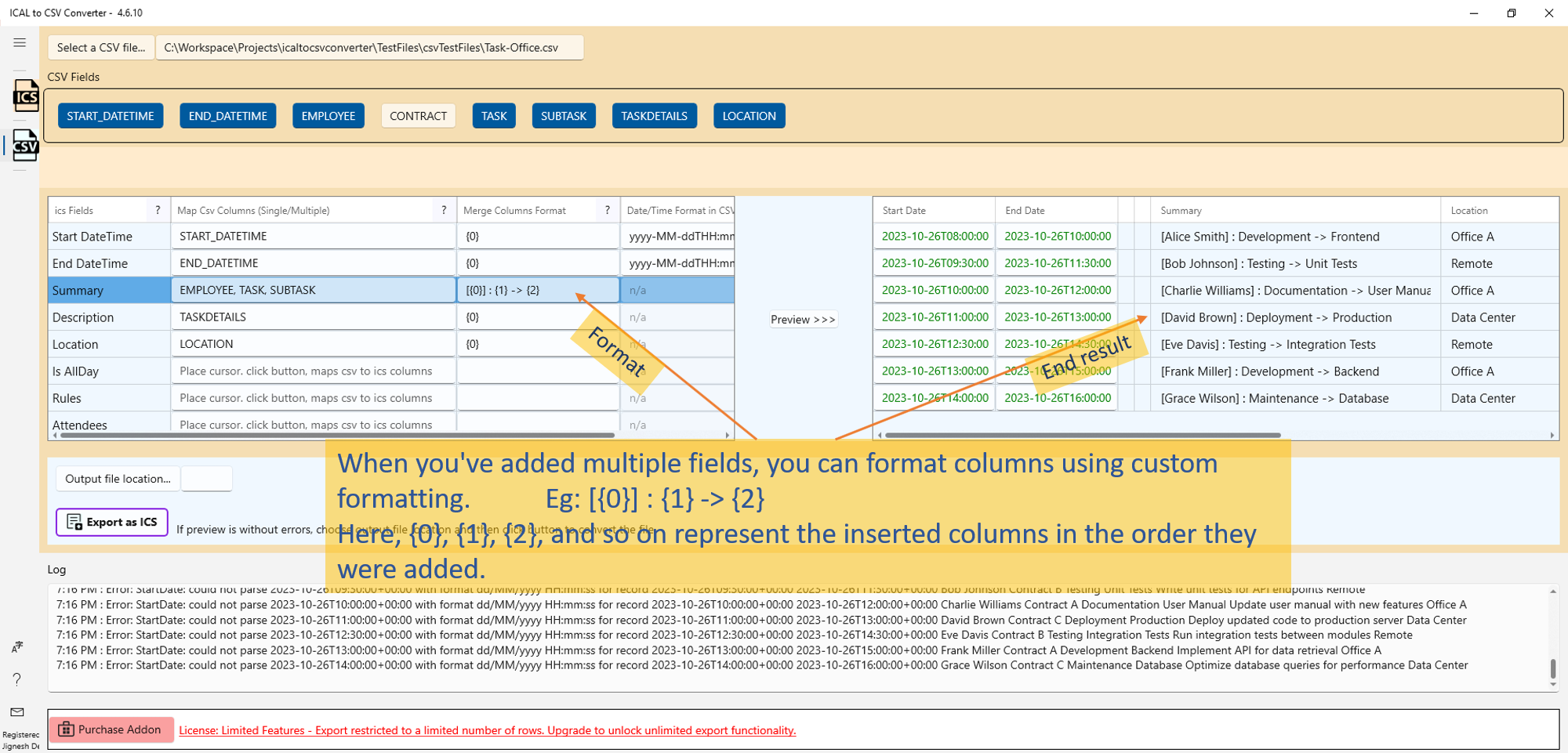Click Select a CSV file button

101,48
